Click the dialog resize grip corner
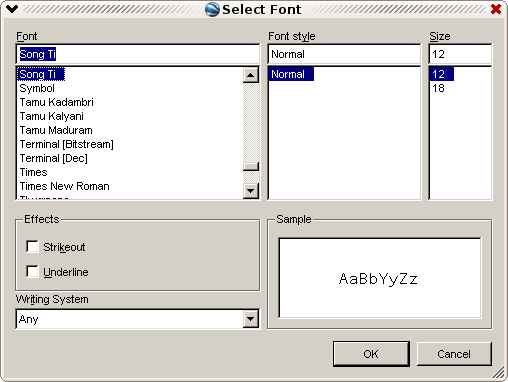Viewport: 508px width, 382px height. [498, 373]
